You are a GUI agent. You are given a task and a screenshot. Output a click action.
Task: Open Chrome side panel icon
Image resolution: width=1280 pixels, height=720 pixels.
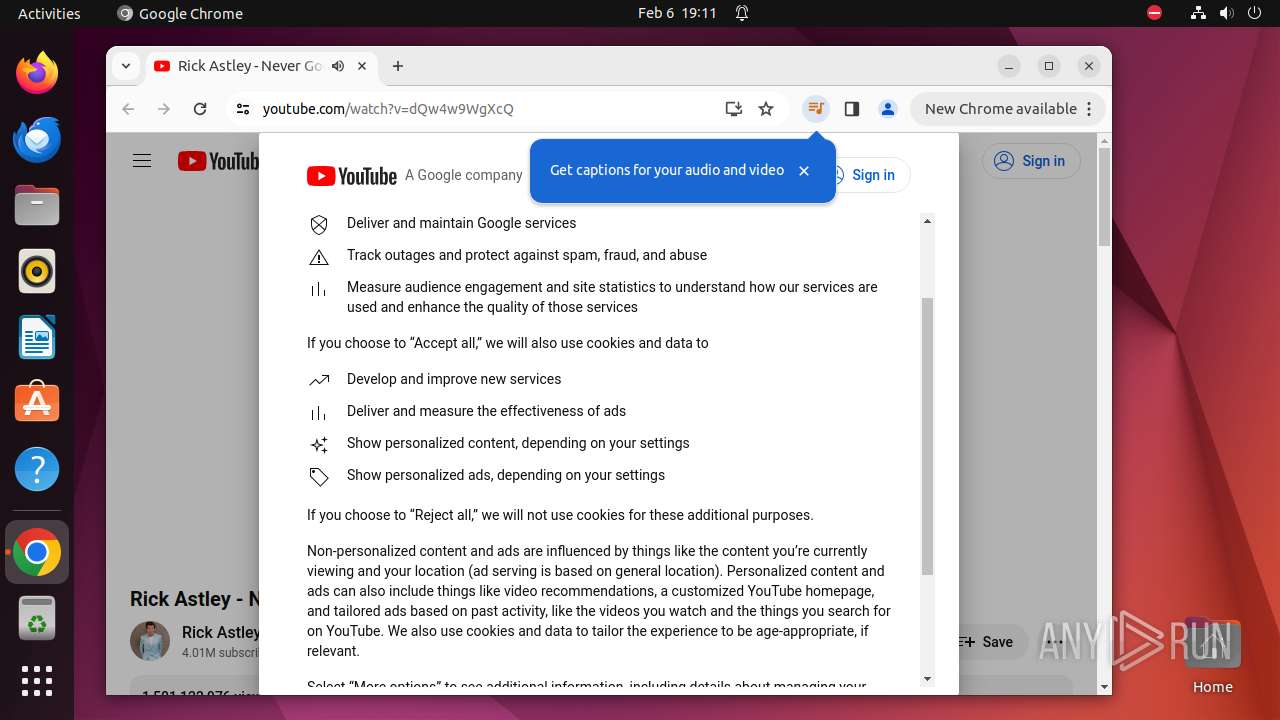click(852, 109)
